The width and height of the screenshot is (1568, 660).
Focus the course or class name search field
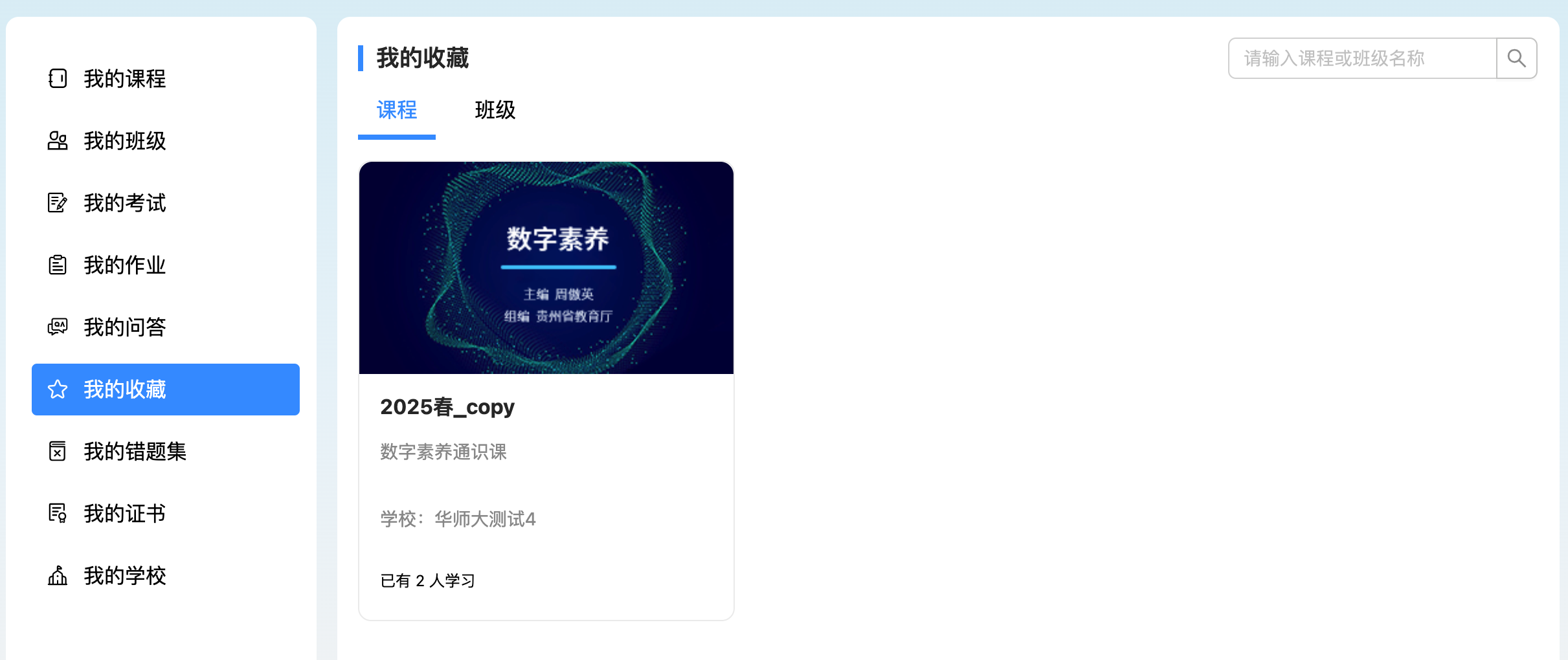pyautogui.click(x=1363, y=58)
